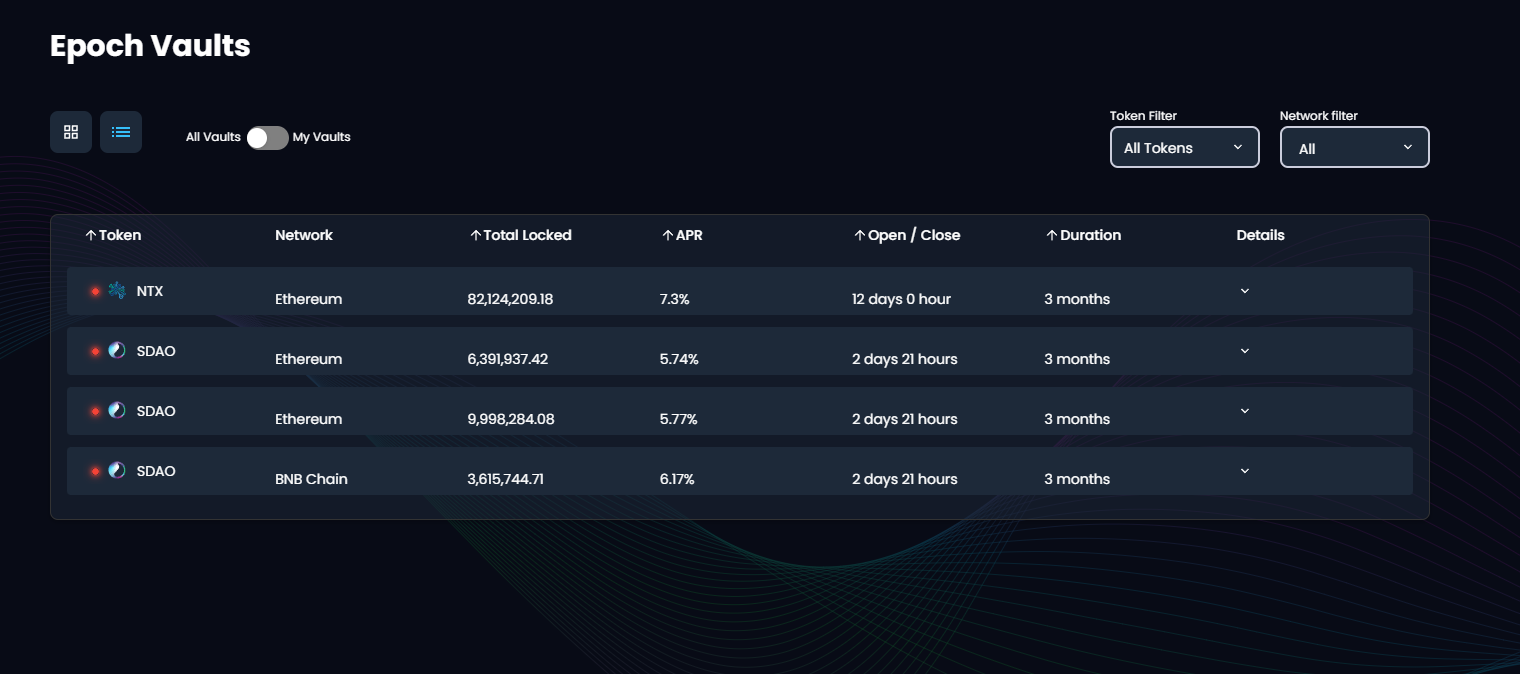This screenshot has width=1520, height=674.
Task: Expand details for the BNB Chain SDAO vault
Action: [1245, 471]
